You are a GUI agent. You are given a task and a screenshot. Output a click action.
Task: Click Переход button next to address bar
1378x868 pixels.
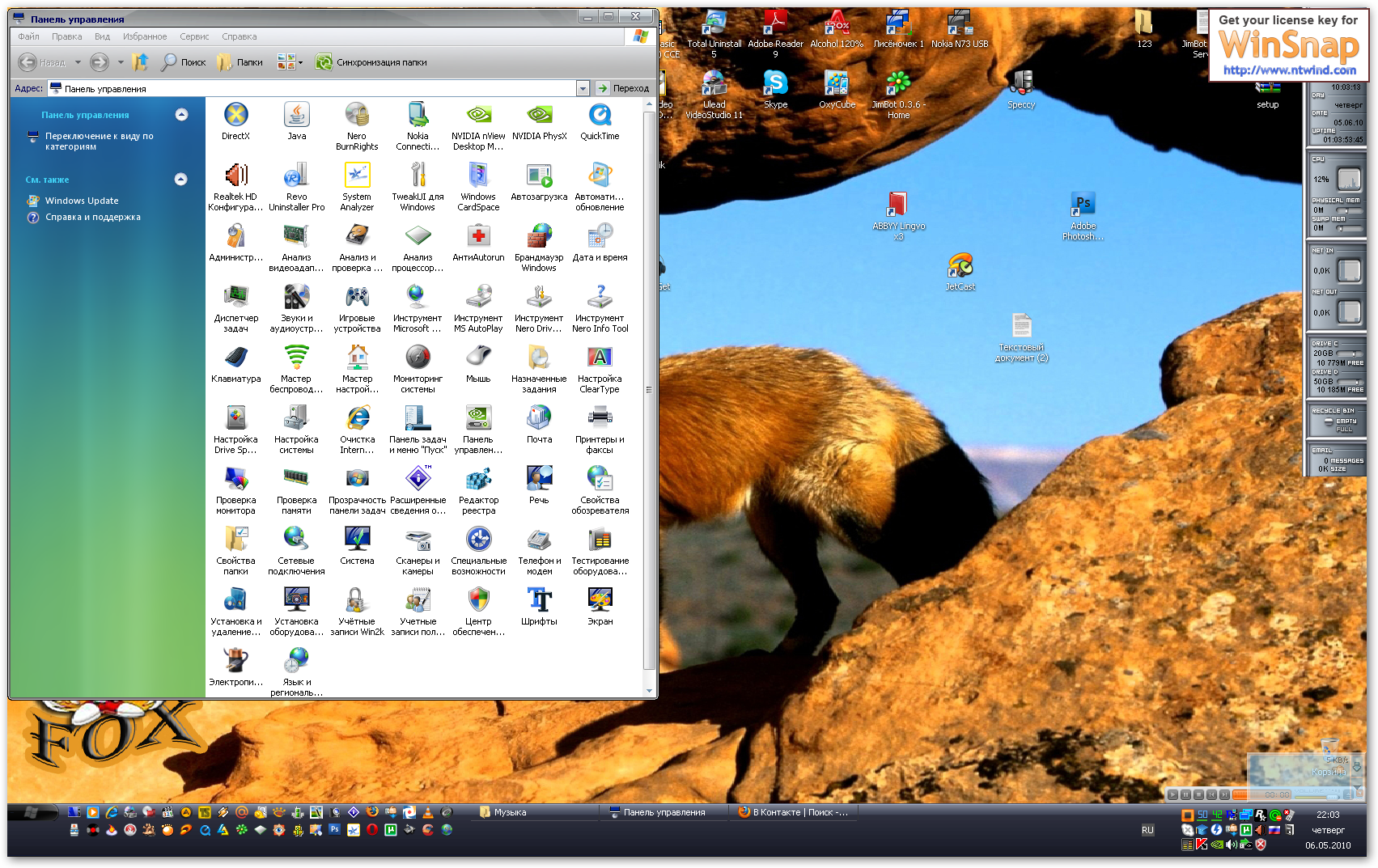click(x=623, y=88)
